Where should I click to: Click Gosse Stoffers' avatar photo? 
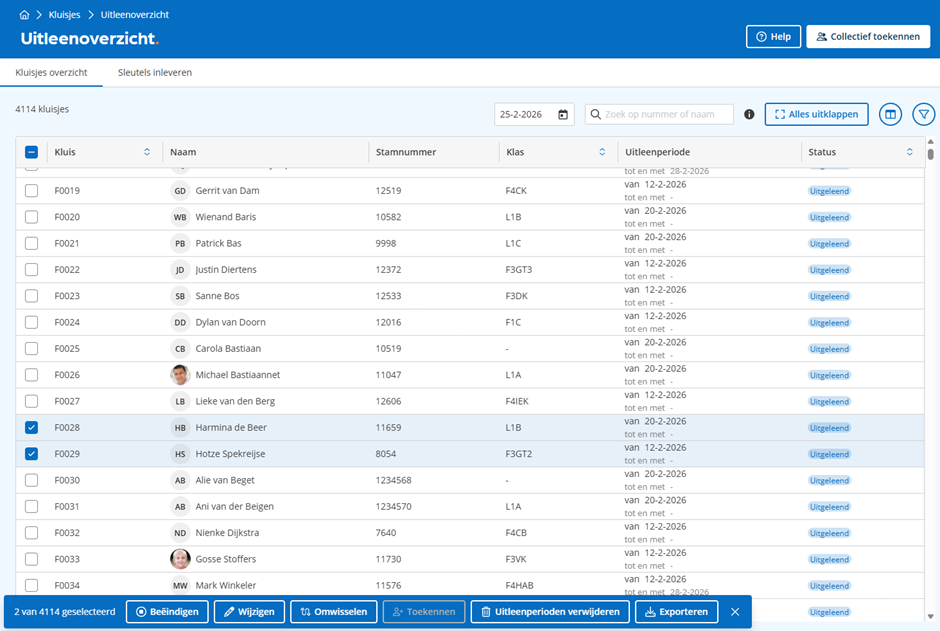coord(180,559)
